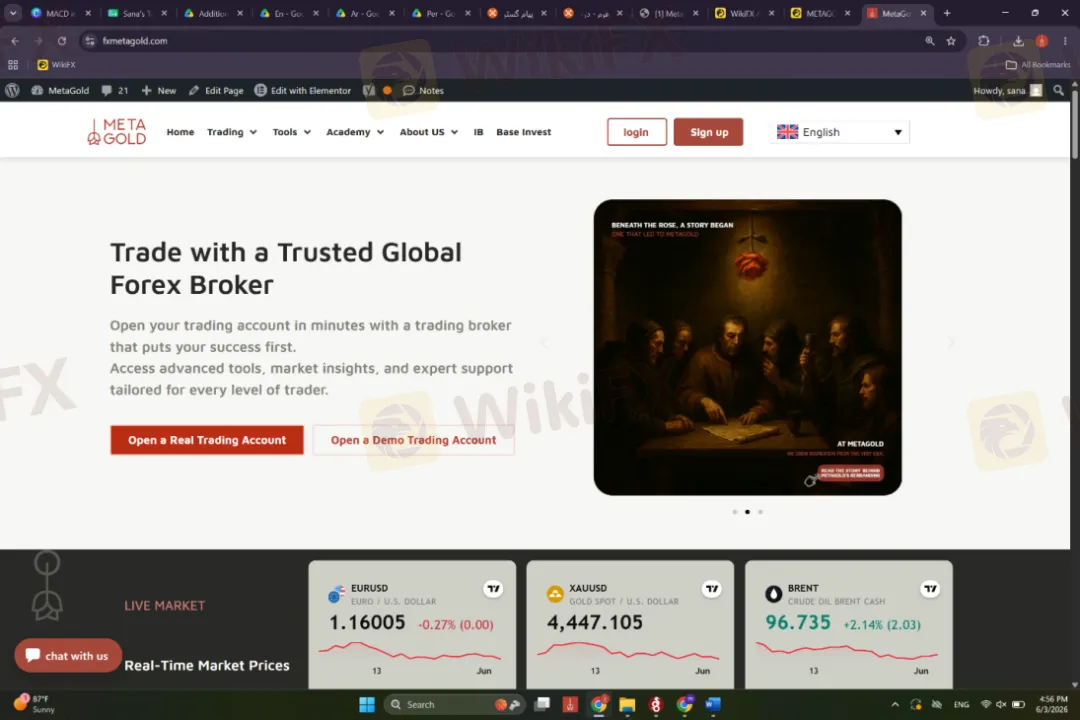Expand the Trading menu
Screen dimensions: 1080x720
[231, 132]
